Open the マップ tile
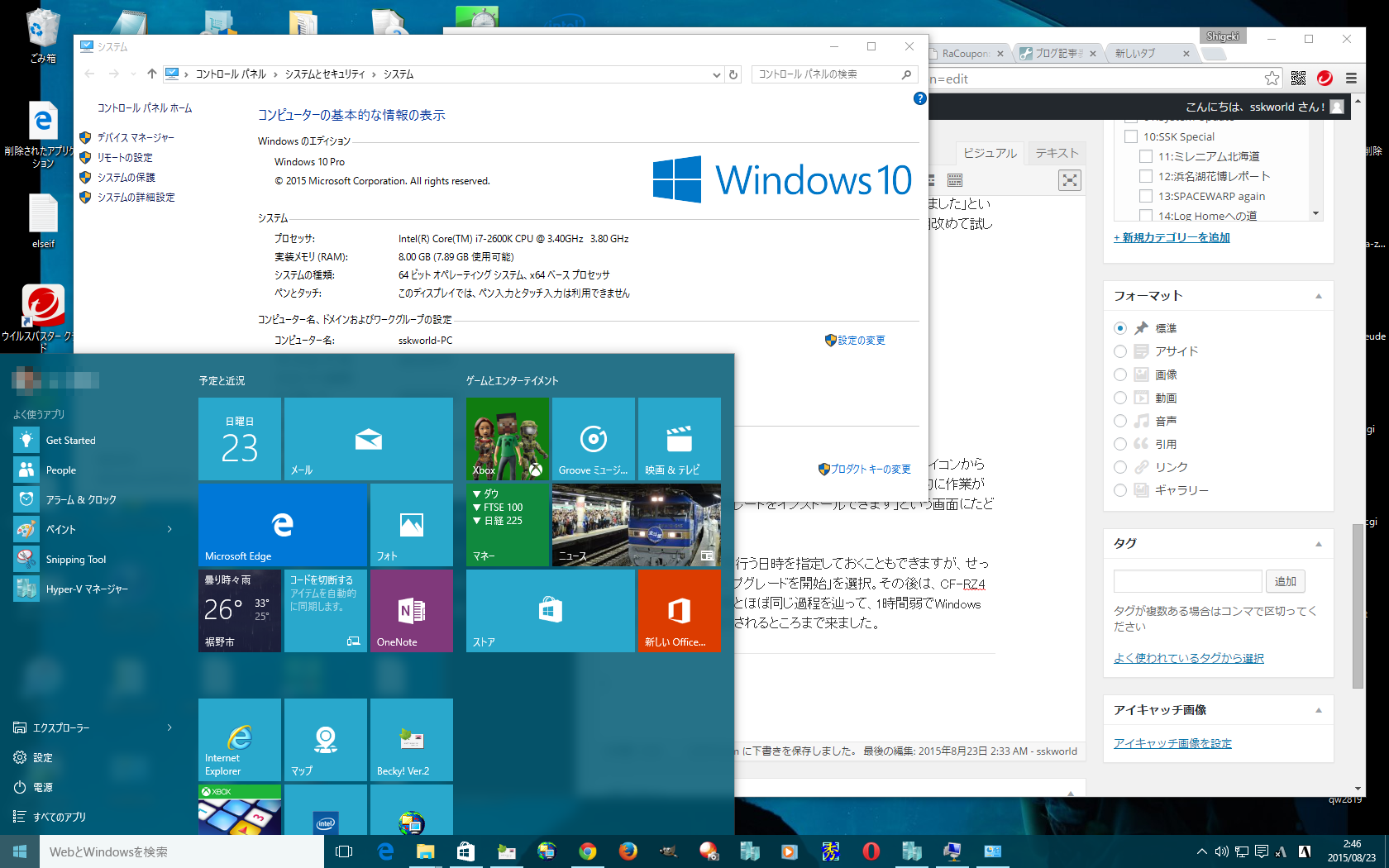 326,740
